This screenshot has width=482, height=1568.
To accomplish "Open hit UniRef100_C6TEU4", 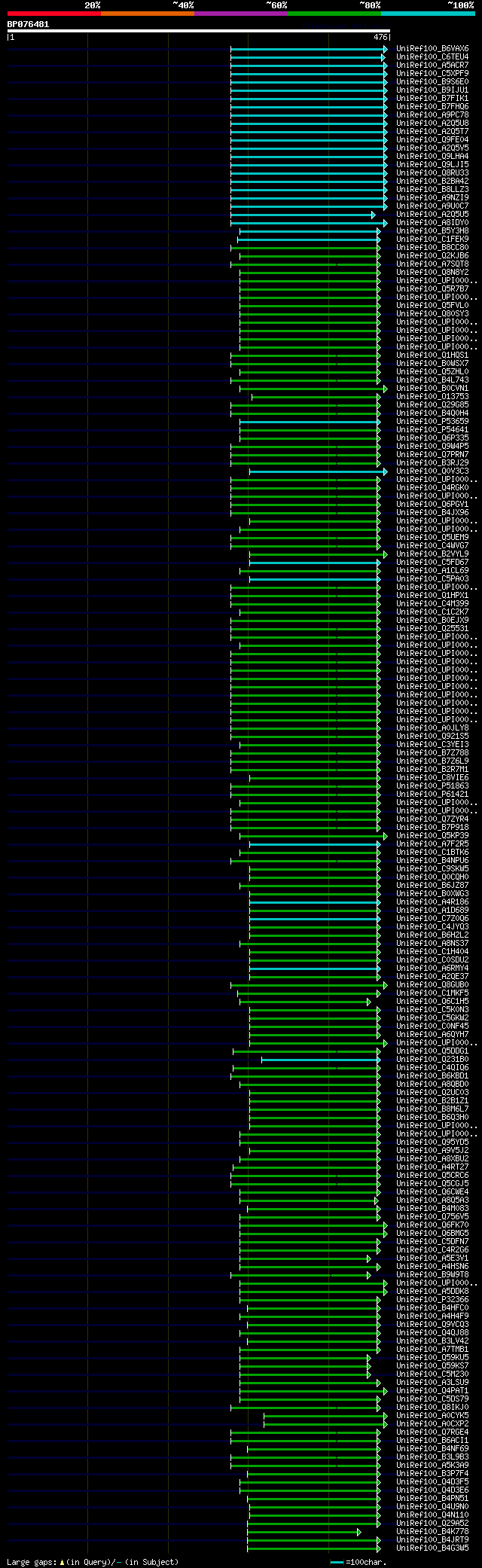I will 432,57.
